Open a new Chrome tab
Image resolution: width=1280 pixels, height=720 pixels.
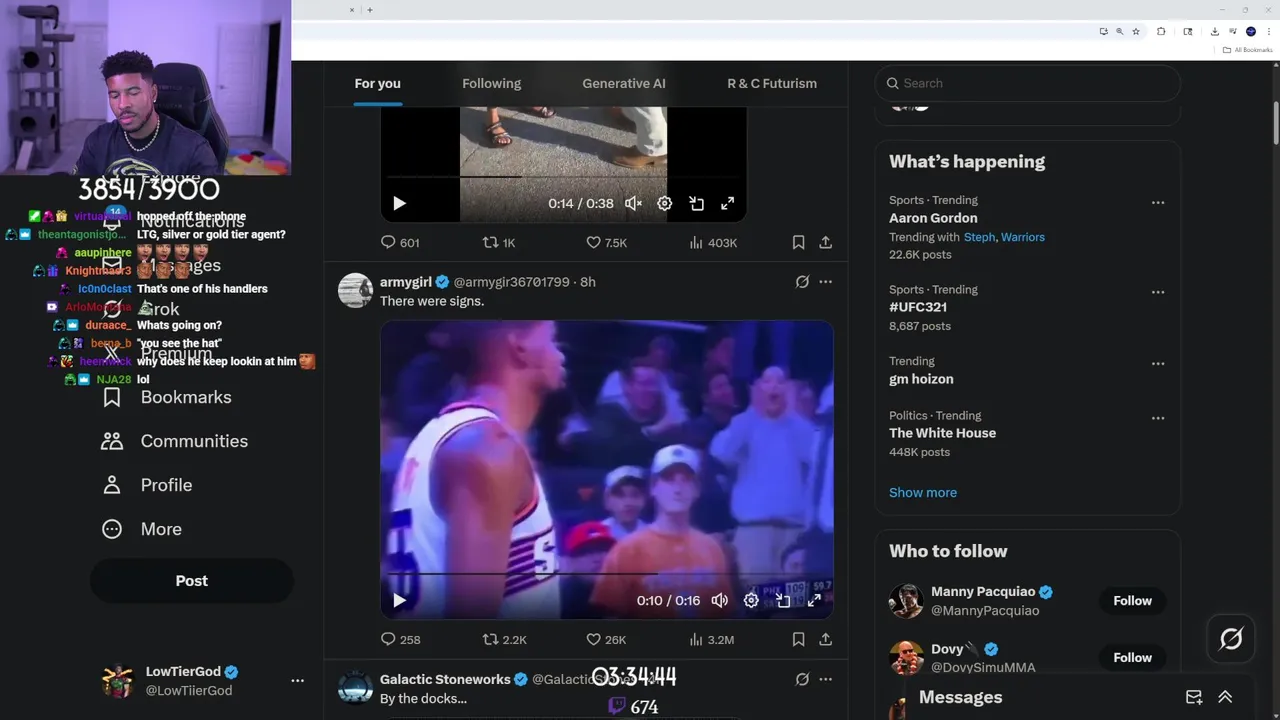(x=370, y=10)
